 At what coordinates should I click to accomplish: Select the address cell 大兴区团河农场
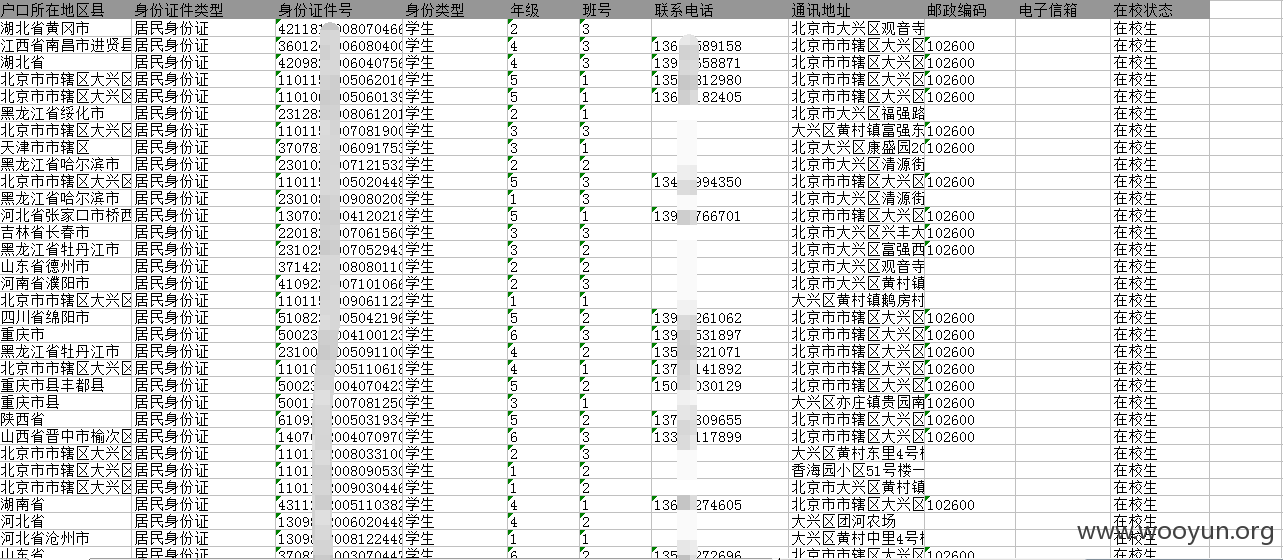856,522
